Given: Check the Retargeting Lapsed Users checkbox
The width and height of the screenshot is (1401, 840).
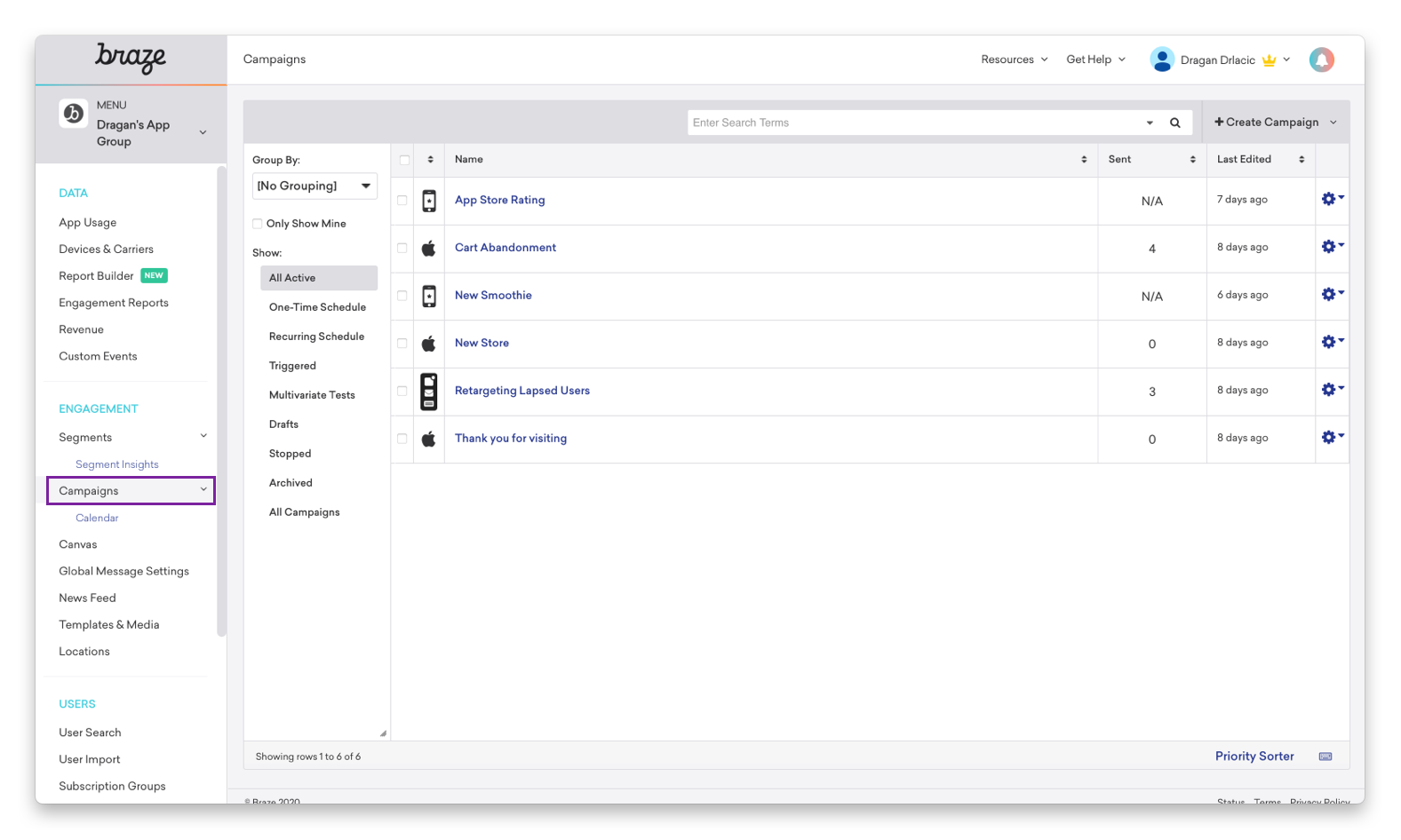Looking at the screenshot, I should [402, 391].
